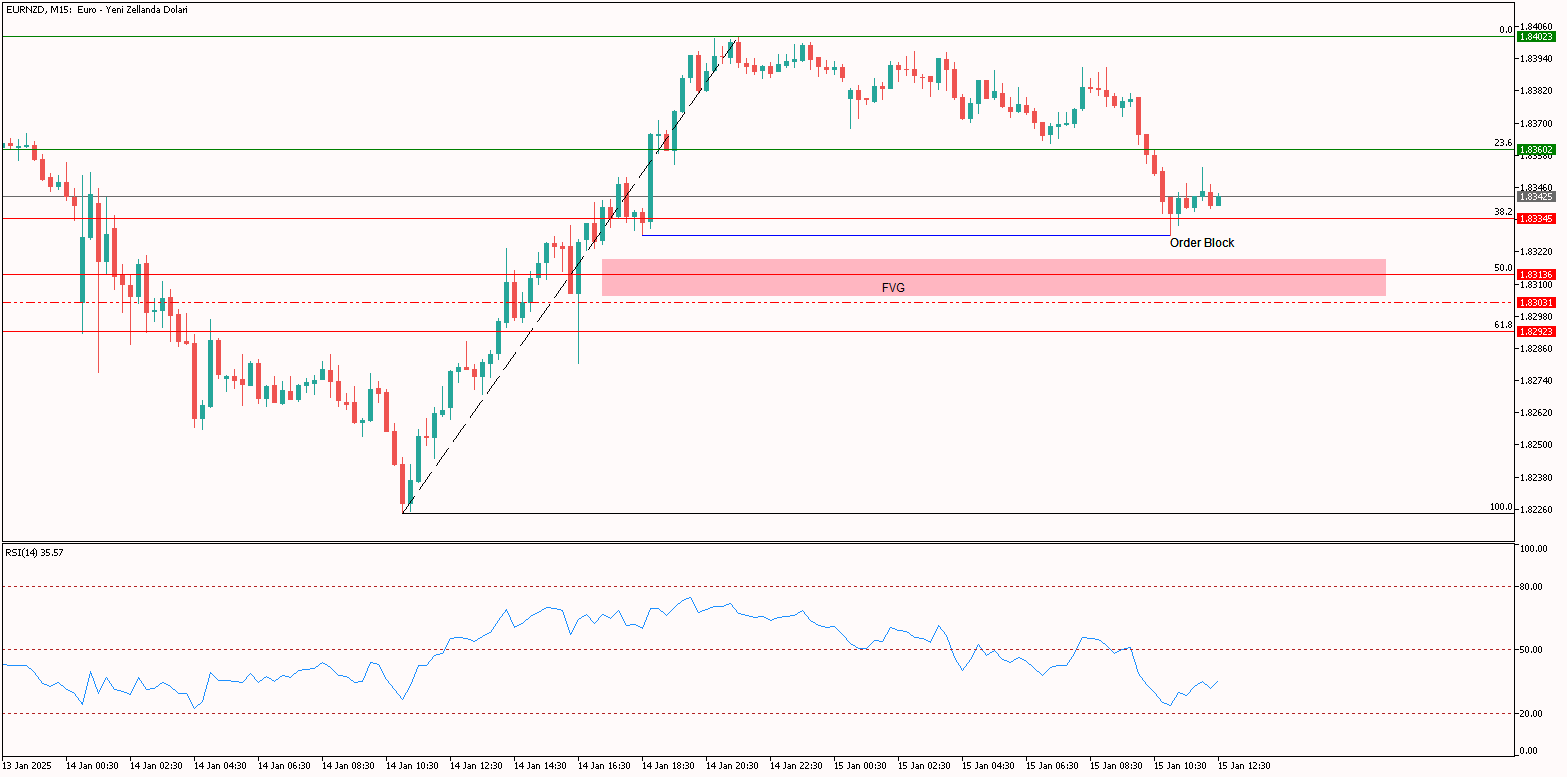Image resolution: width=1567 pixels, height=777 pixels.
Task: Click the 1.82860 price scale tick
Action: [1536, 349]
